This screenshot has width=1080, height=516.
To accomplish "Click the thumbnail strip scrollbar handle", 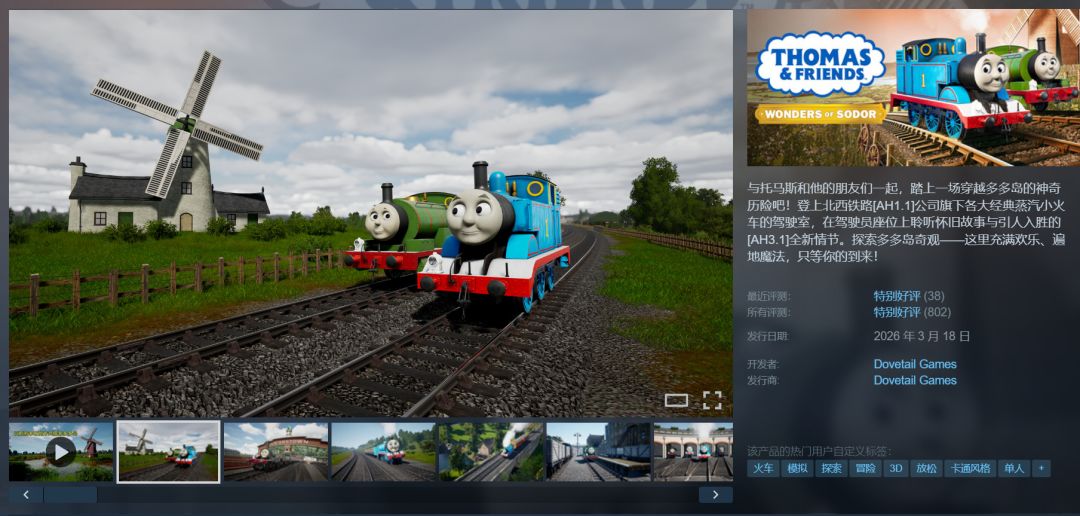I will tap(70, 495).
